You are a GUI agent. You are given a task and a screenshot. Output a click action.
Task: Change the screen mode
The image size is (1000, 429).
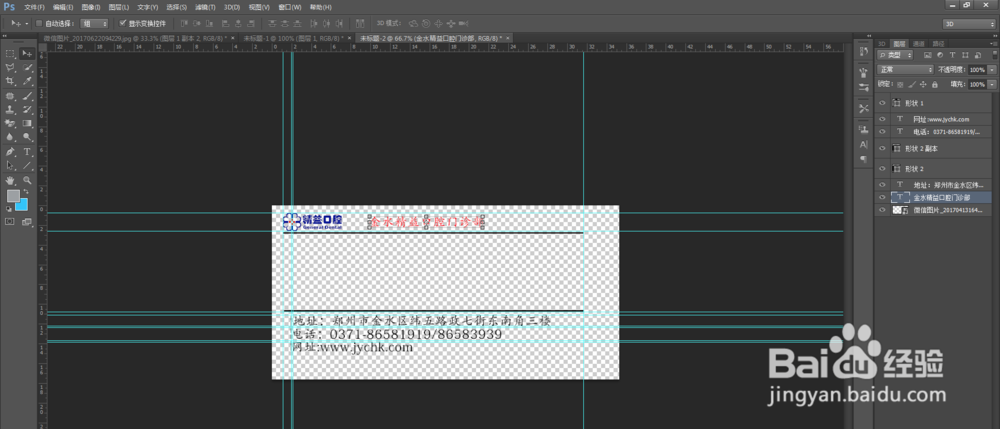27,222
